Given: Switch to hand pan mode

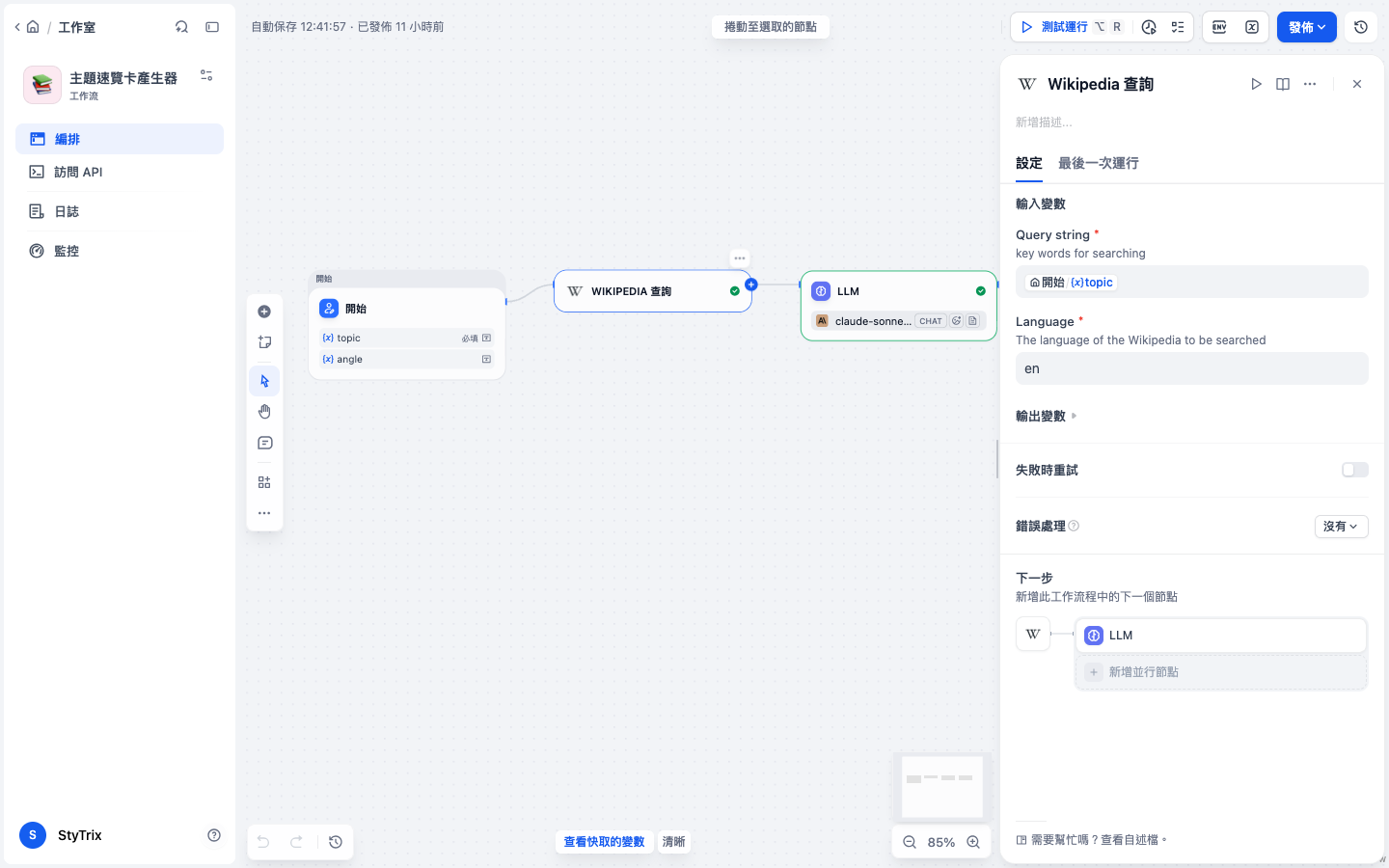Looking at the screenshot, I should (264, 412).
